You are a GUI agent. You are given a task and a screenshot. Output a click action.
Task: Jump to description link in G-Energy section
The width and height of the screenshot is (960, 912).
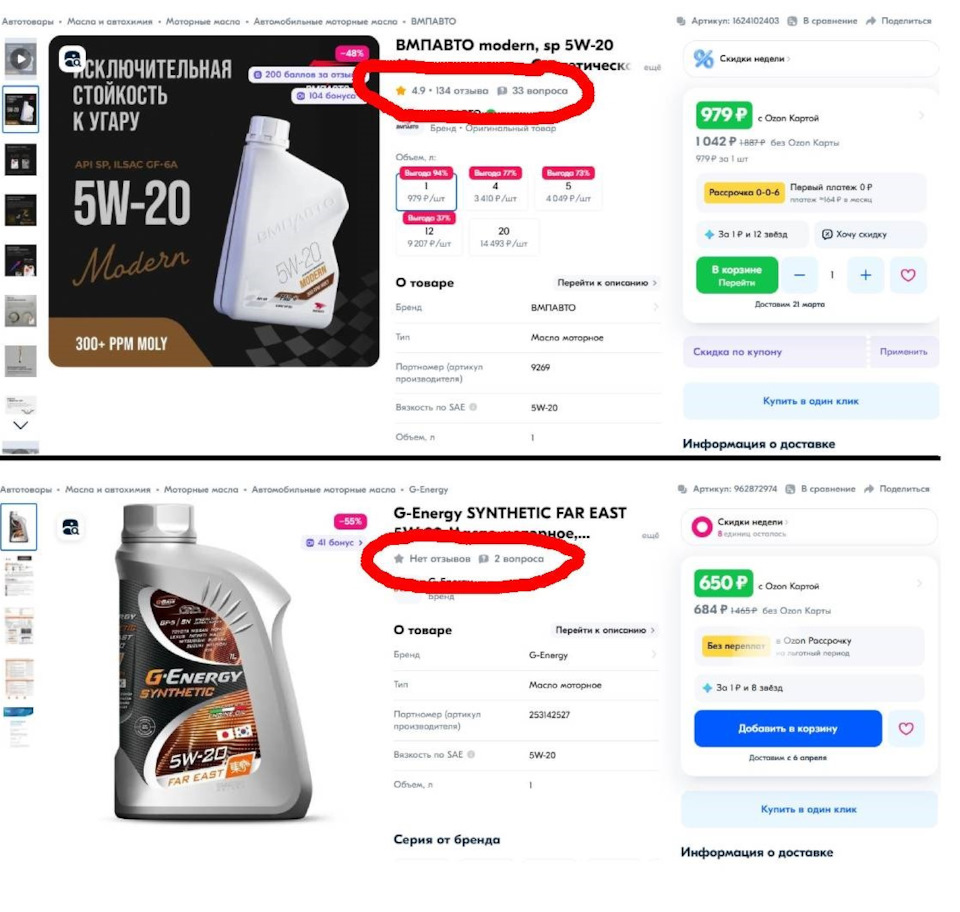[x=605, y=631]
